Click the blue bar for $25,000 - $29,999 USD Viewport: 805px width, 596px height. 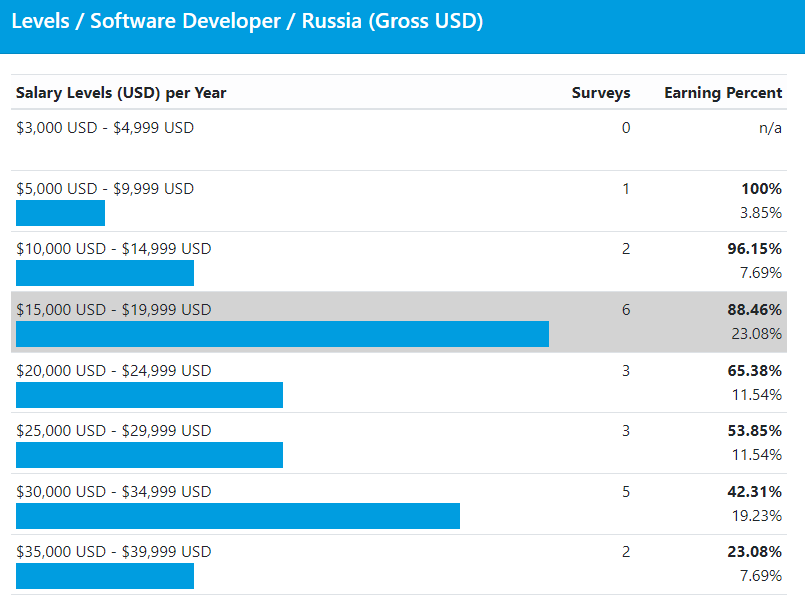[149, 455]
